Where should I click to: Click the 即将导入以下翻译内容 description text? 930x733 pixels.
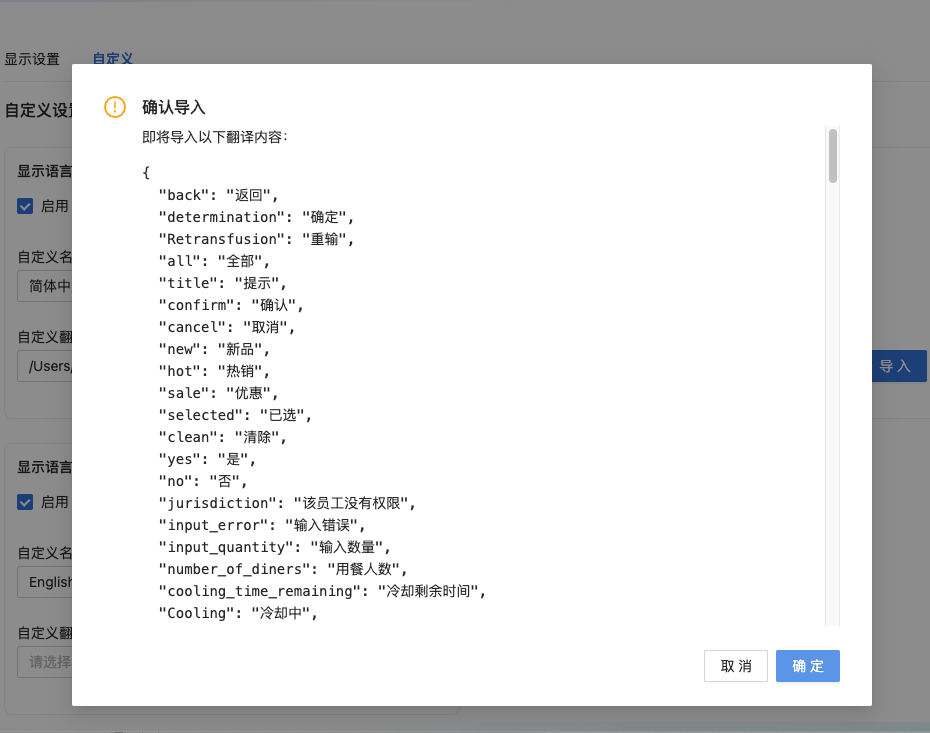pyautogui.click(x=215, y=137)
